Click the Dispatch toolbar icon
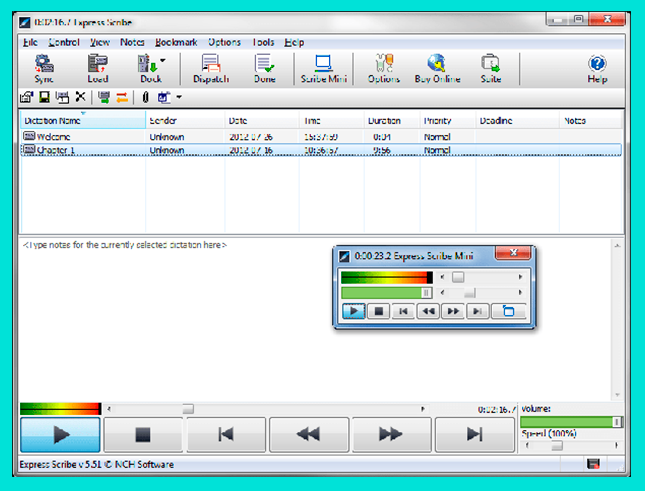Viewport: 645px width, 491px height. click(211, 68)
